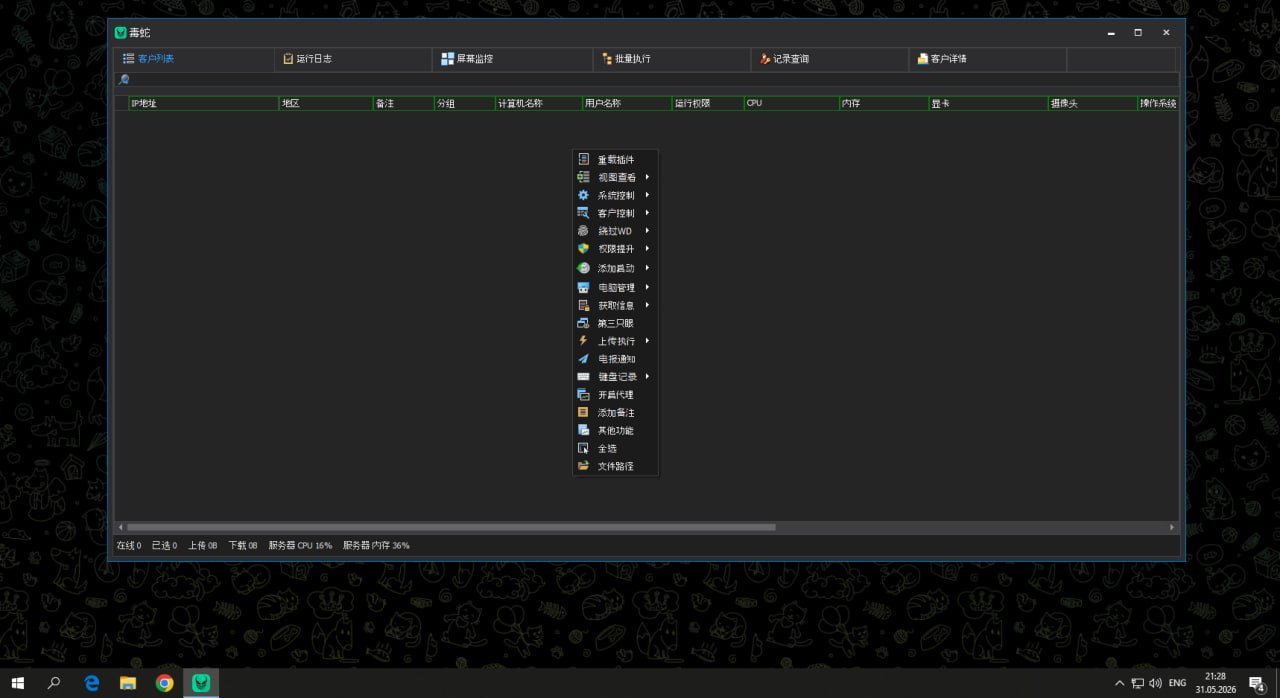Open the 运行日志 tab
Screen dimensions: 1280x698
pos(353,59)
